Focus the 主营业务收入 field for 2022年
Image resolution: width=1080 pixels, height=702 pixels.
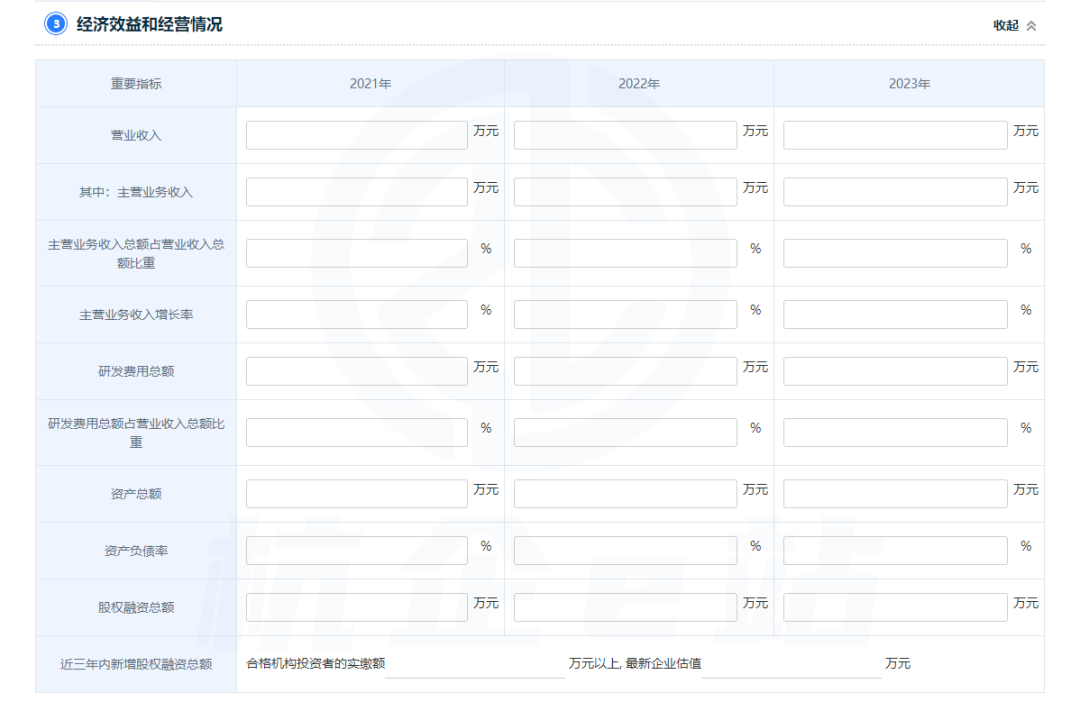tap(625, 192)
